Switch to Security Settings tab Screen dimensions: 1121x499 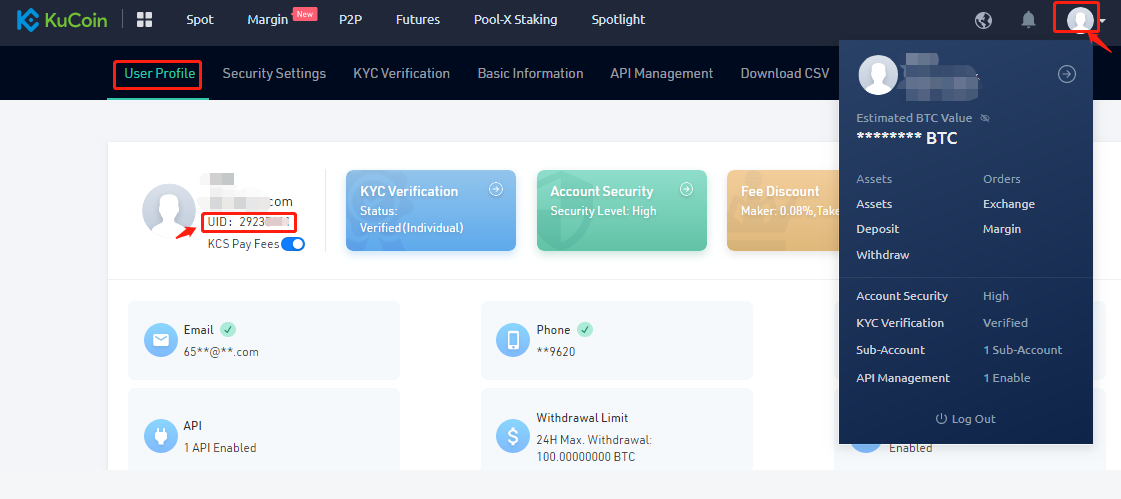point(274,74)
